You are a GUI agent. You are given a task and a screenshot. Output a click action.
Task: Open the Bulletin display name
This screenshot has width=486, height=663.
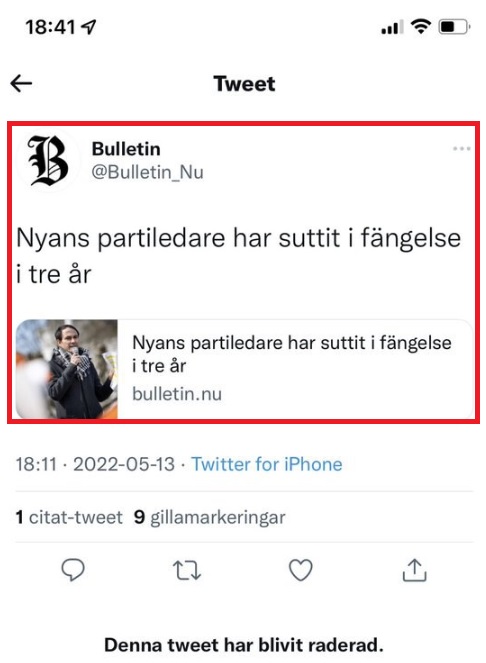pyautogui.click(x=126, y=149)
